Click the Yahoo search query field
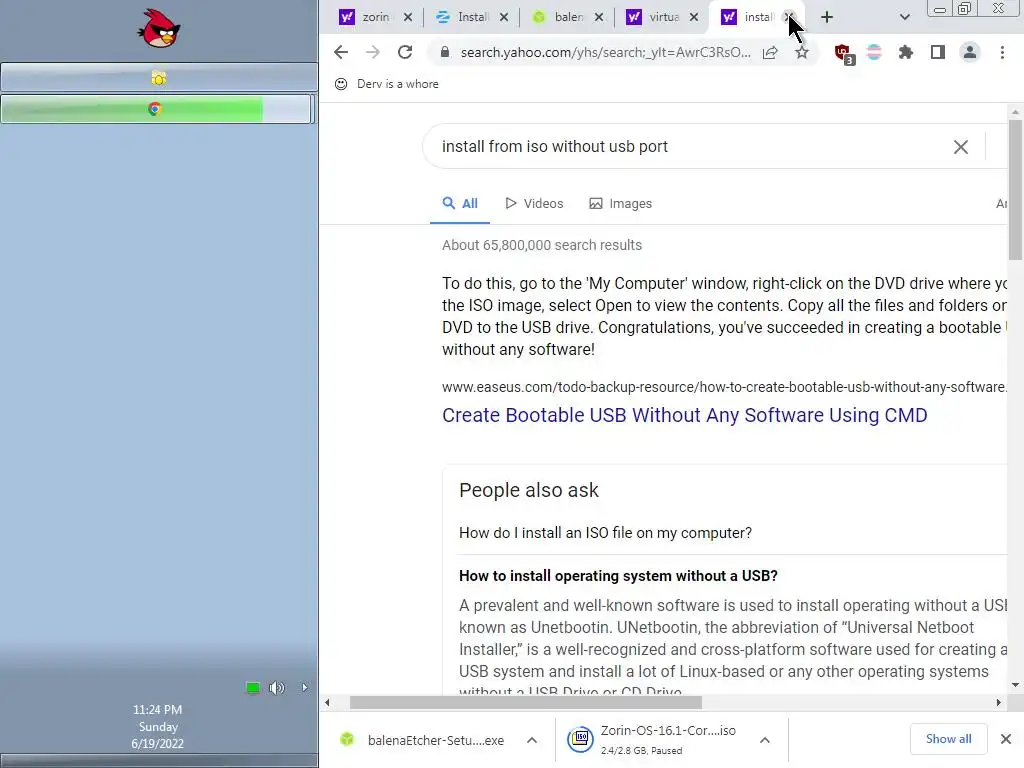 point(692,146)
